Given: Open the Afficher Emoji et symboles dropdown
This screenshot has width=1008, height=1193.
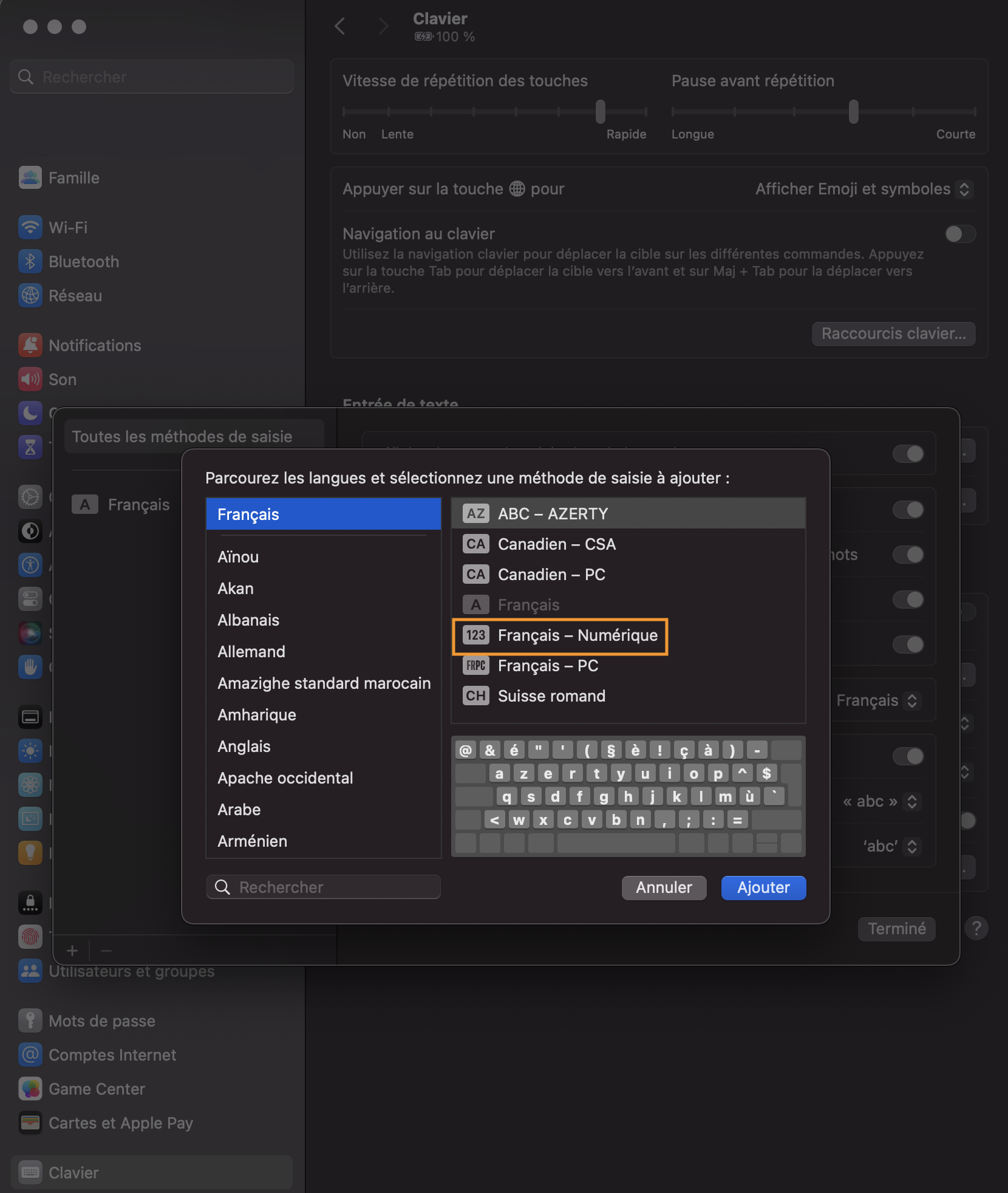Looking at the screenshot, I should (x=863, y=189).
